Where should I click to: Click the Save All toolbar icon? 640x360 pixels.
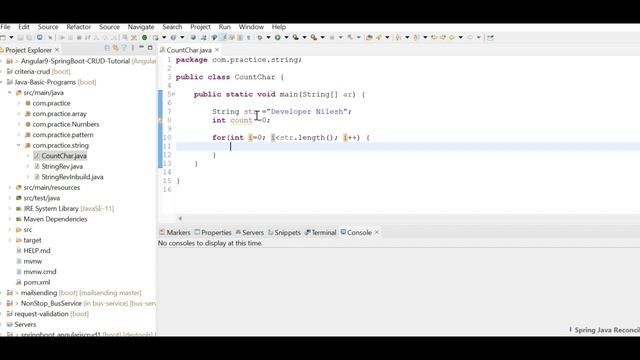coord(29,38)
